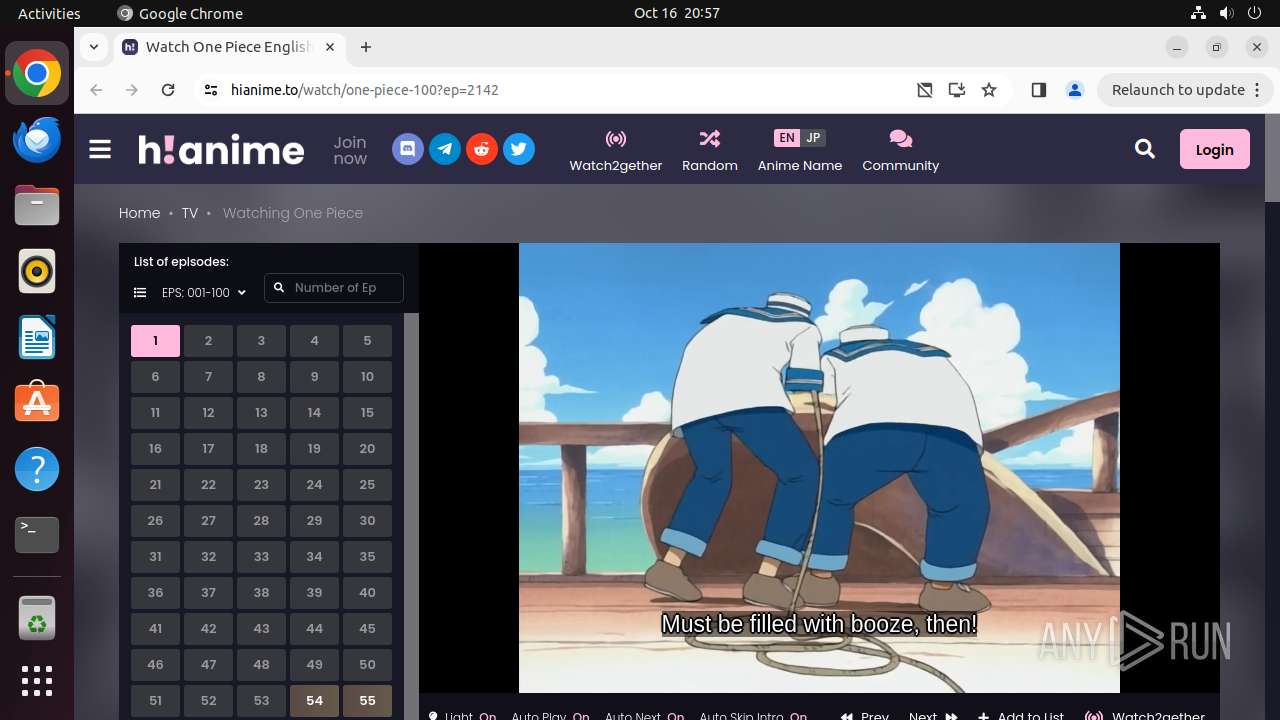
Task: Open new tab with plus button
Action: pyautogui.click(x=366, y=47)
